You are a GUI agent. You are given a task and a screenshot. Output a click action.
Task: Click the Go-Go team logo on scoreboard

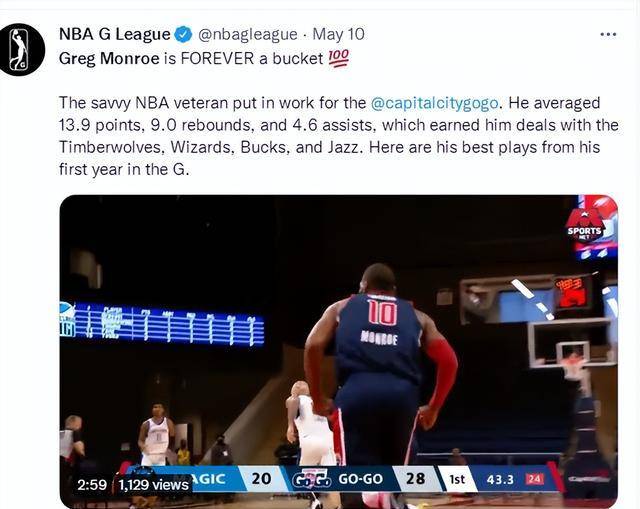(311, 479)
